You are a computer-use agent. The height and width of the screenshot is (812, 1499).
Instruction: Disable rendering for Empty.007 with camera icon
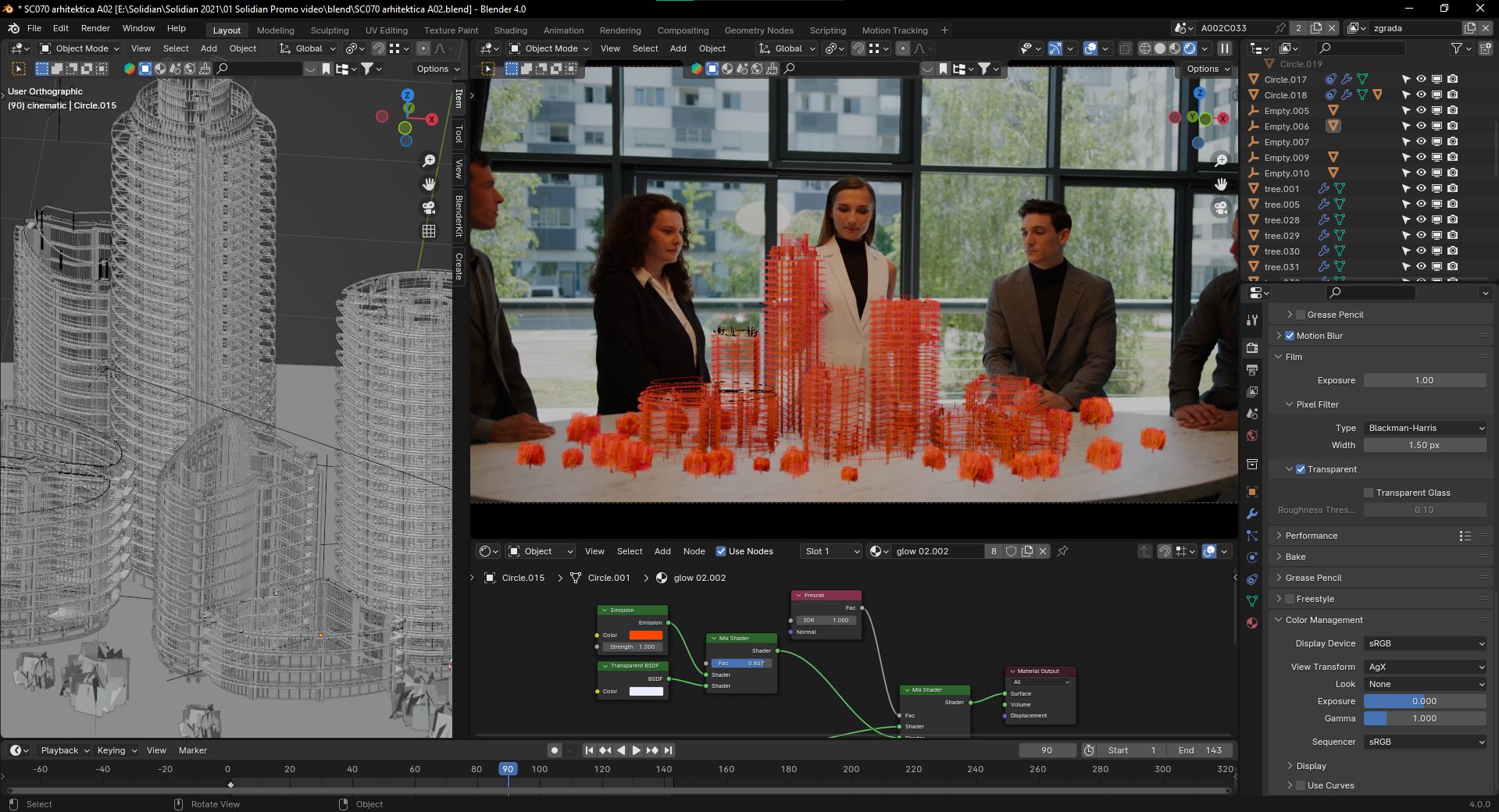[1452, 141]
